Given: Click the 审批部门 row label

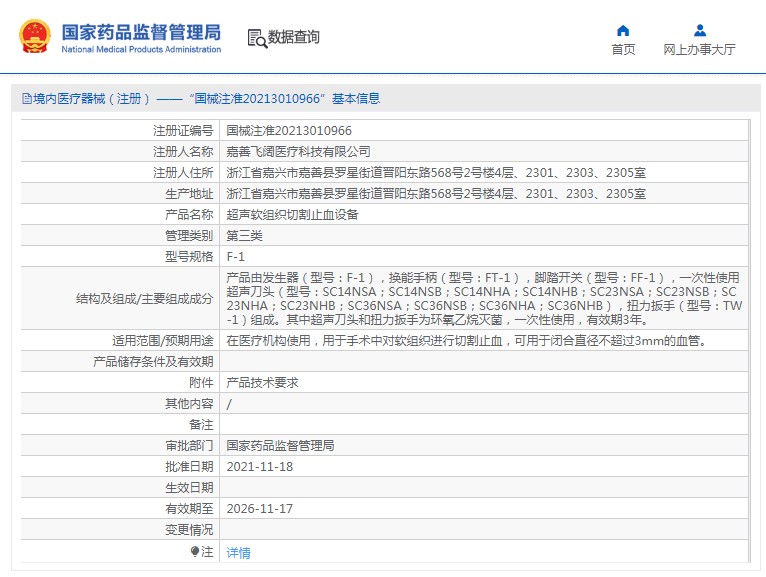Looking at the screenshot, I should (189, 446).
